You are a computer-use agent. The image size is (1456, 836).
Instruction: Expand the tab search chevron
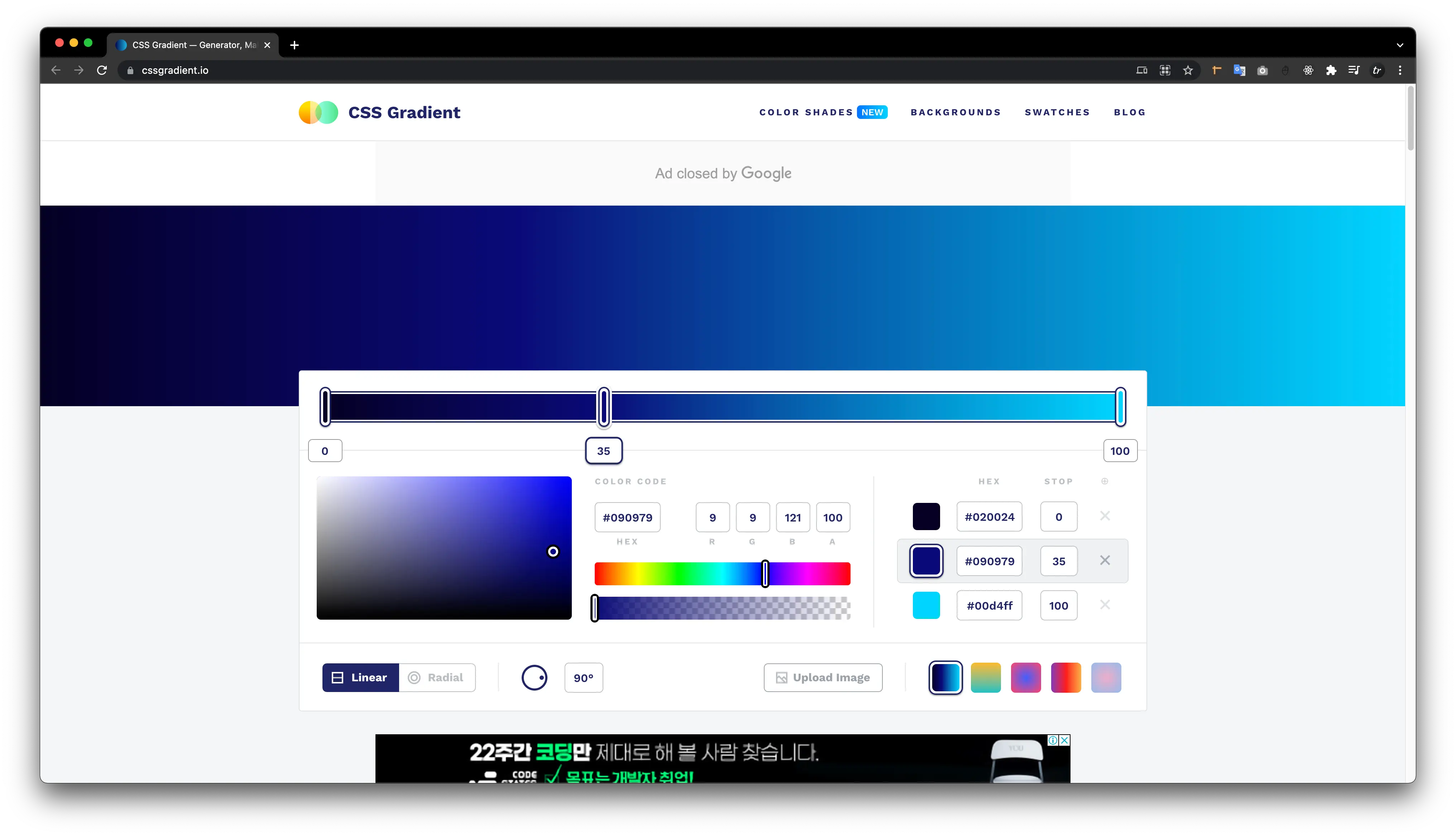[1400, 45]
